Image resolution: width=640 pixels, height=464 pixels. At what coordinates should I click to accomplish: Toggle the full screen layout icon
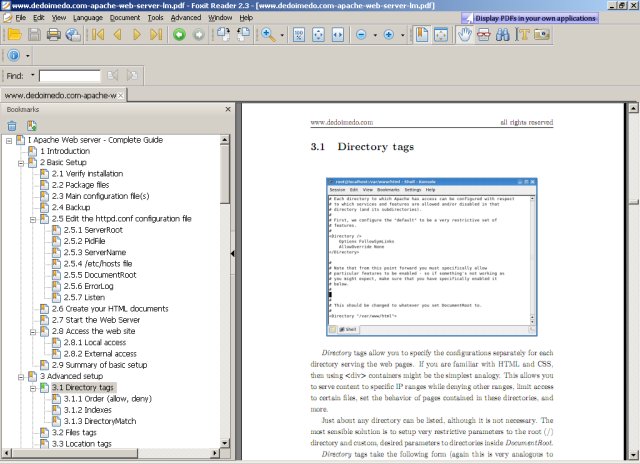click(x=441, y=35)
